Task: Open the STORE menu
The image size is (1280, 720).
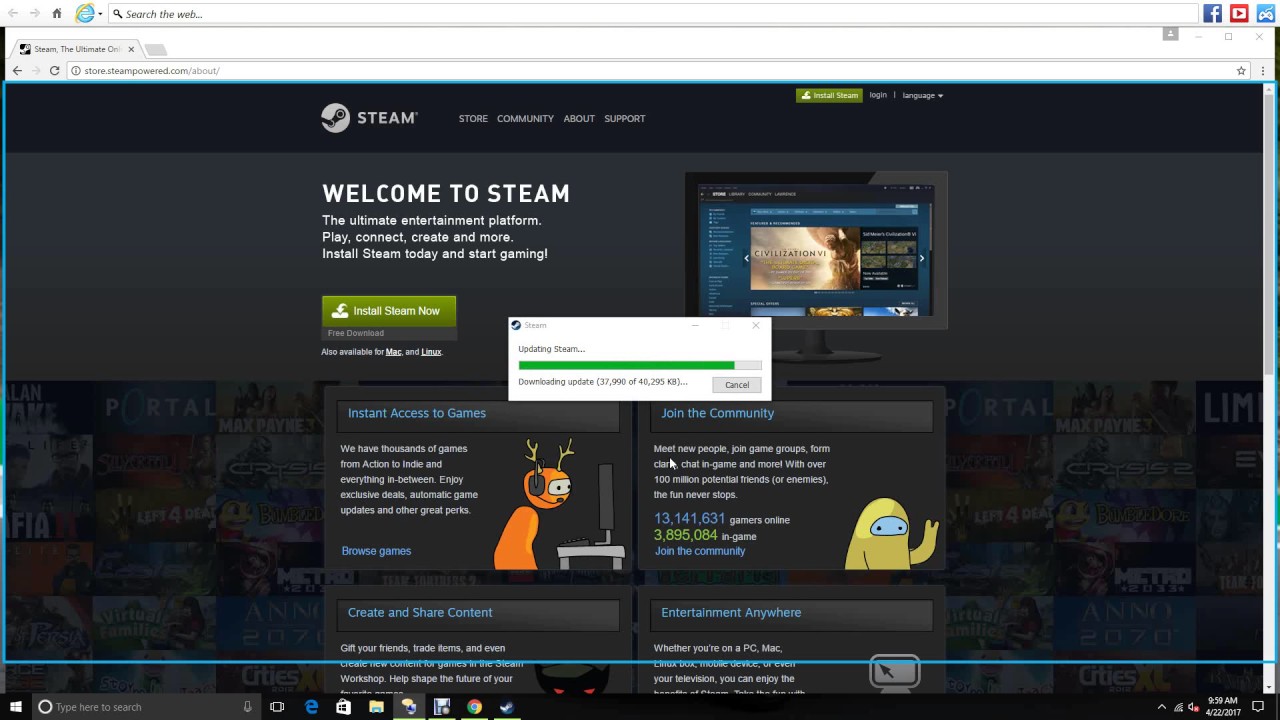Action: tap(473, 118)
